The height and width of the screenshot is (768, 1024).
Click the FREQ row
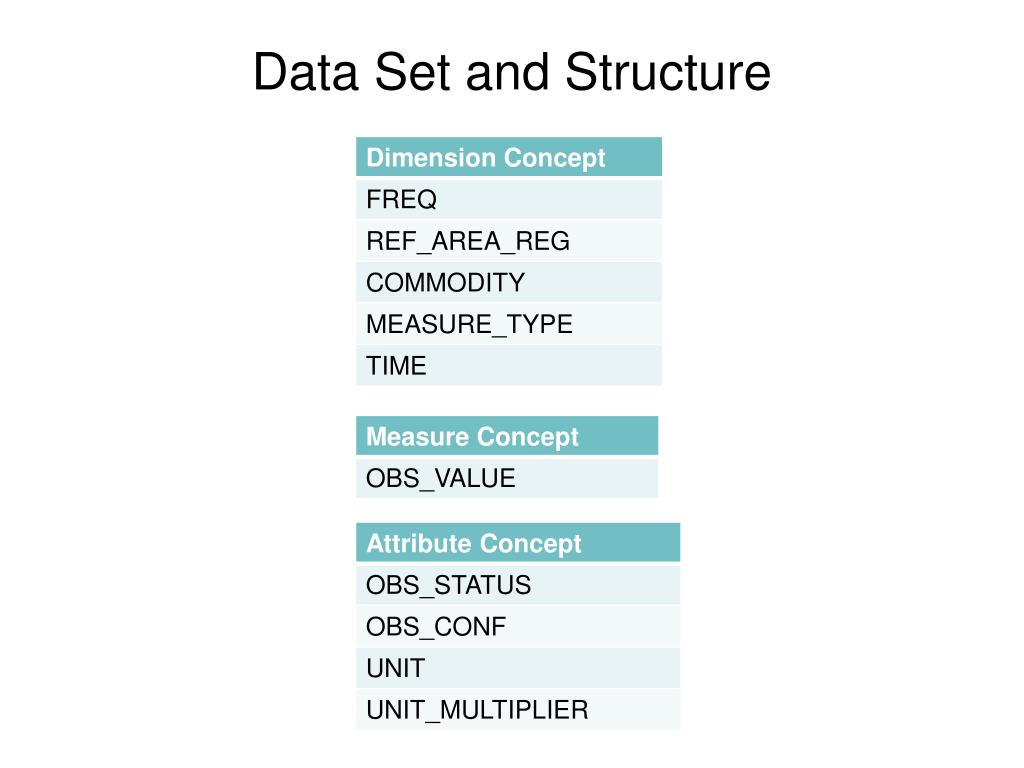coord(509,199)
